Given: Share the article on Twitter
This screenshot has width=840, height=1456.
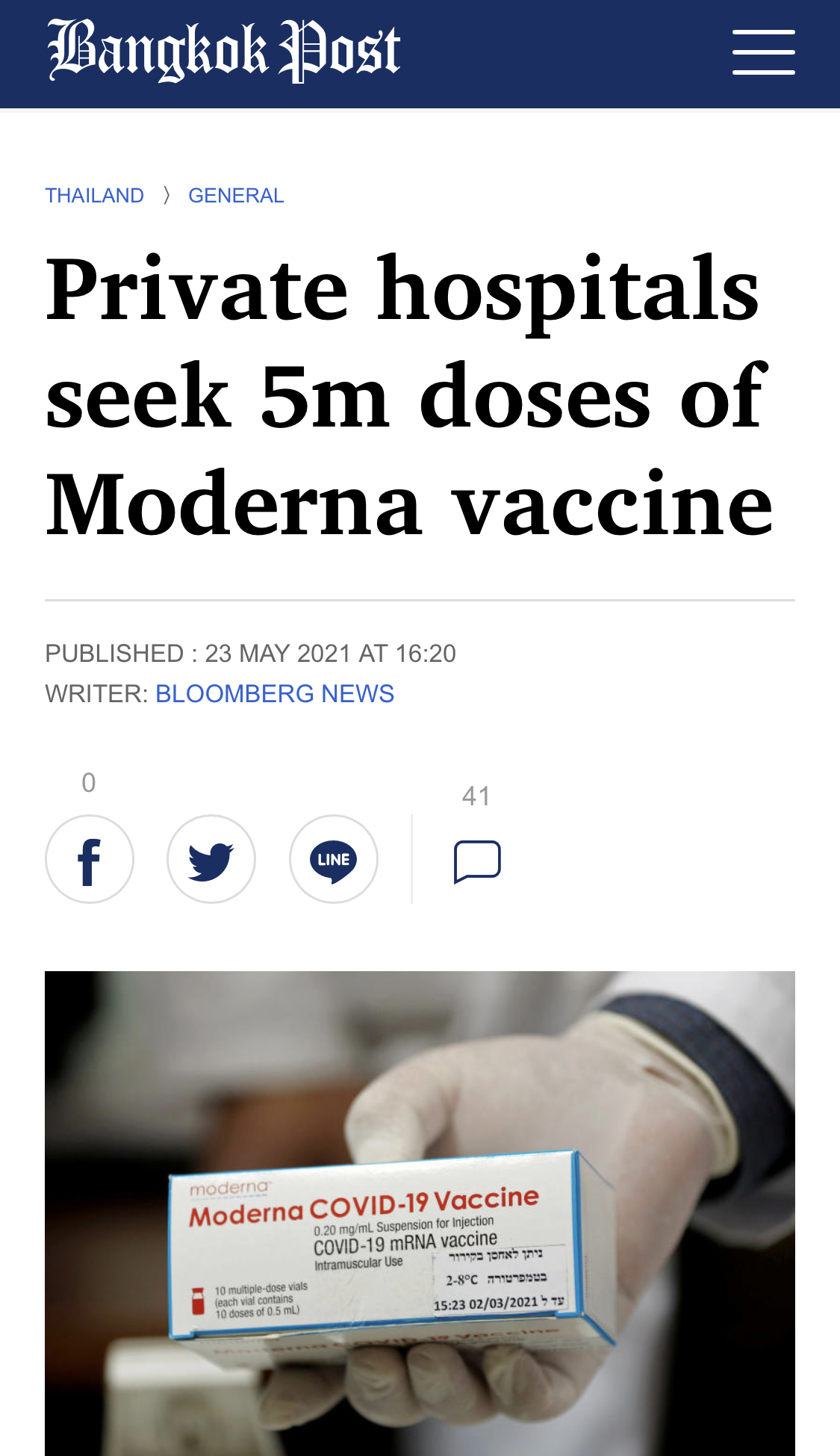Looking at the screenshot, I should 211,859.
